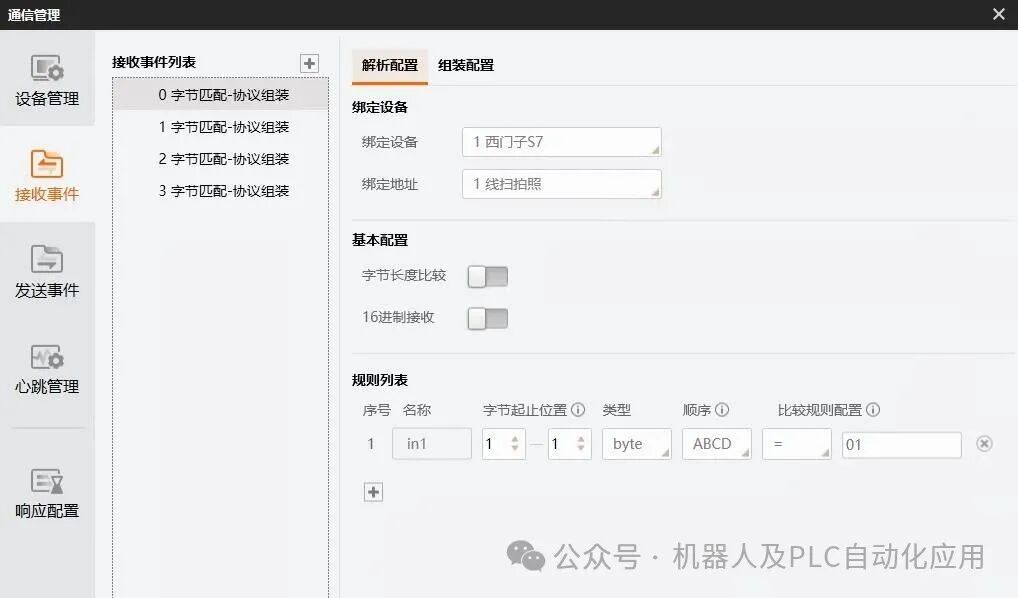Image resolution: width=1018 pixels, height=598 pixels.
Task: Add a new event to 接收事件列表
Action: click(310, 63)
